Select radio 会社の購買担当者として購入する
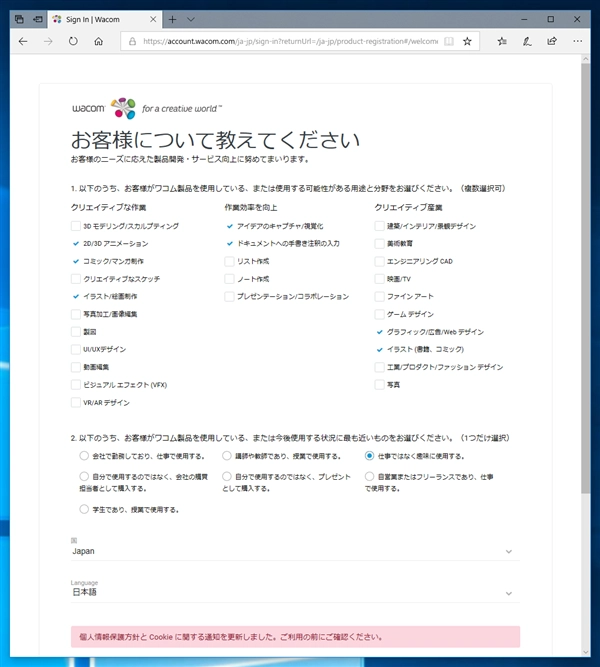Viewport: 600px width, 667px height. tap(84, 476)
